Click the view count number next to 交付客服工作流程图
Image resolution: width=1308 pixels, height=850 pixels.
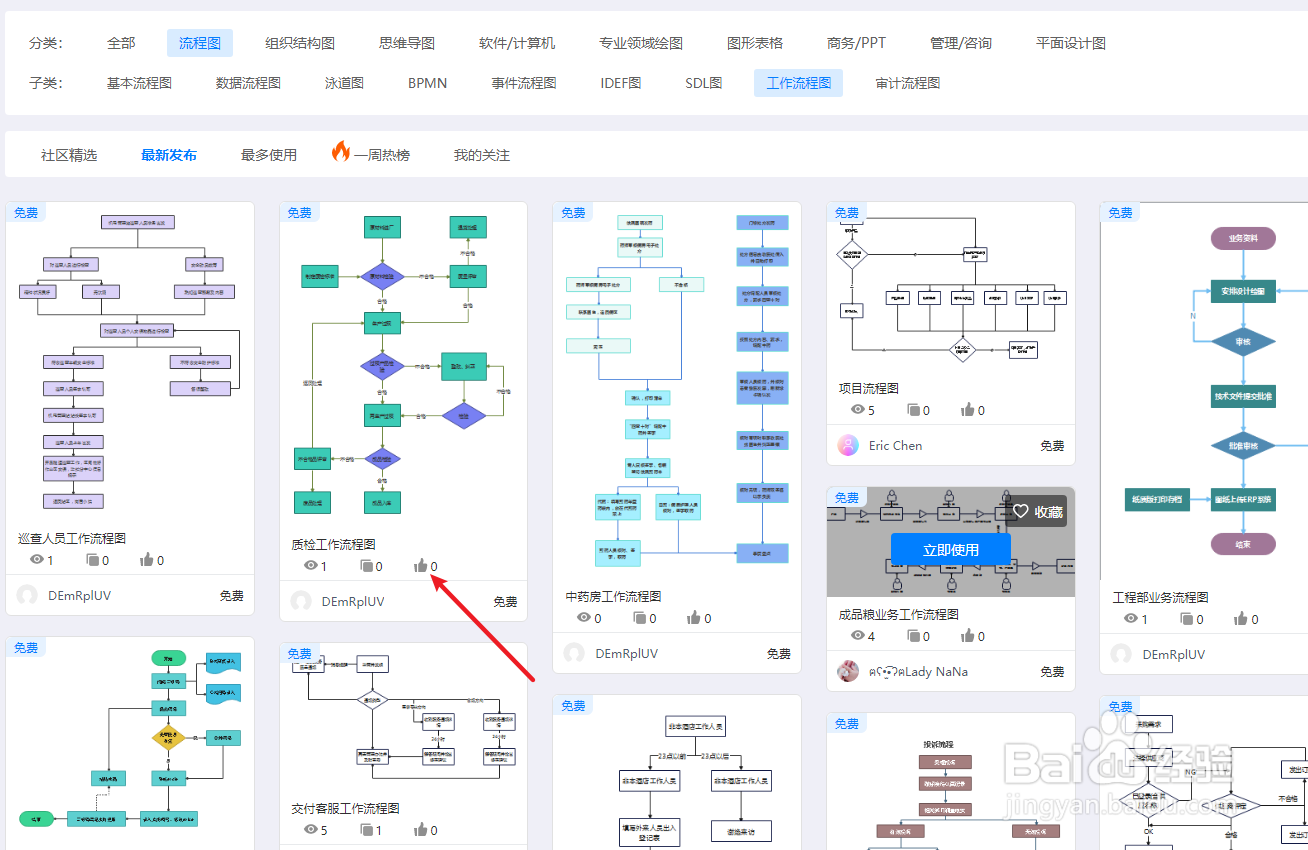[x=325, y=830]
